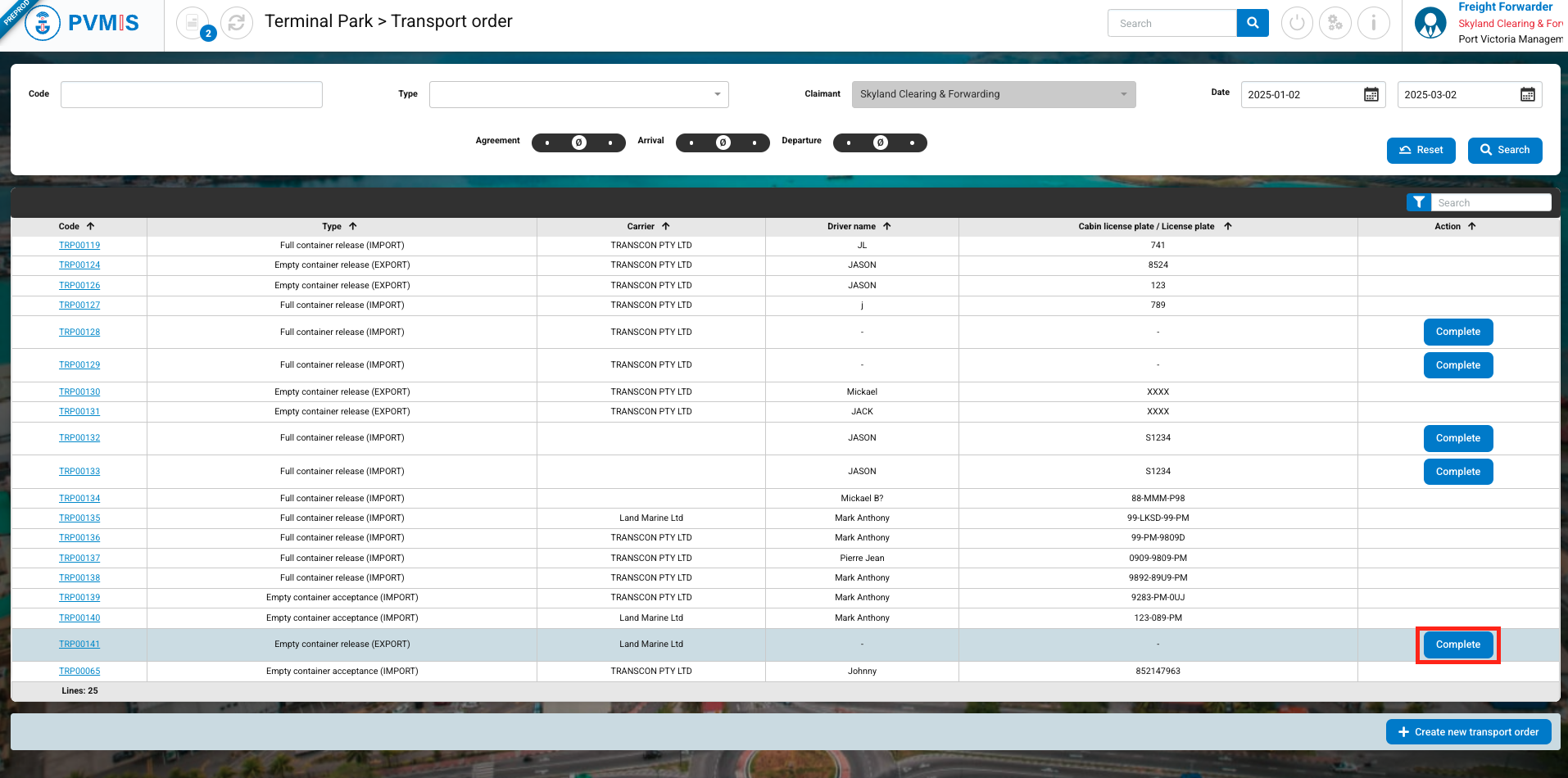The image size is (1568, 778).
Task: Open the settings gears icon
Action: (x=1335, y=23)
